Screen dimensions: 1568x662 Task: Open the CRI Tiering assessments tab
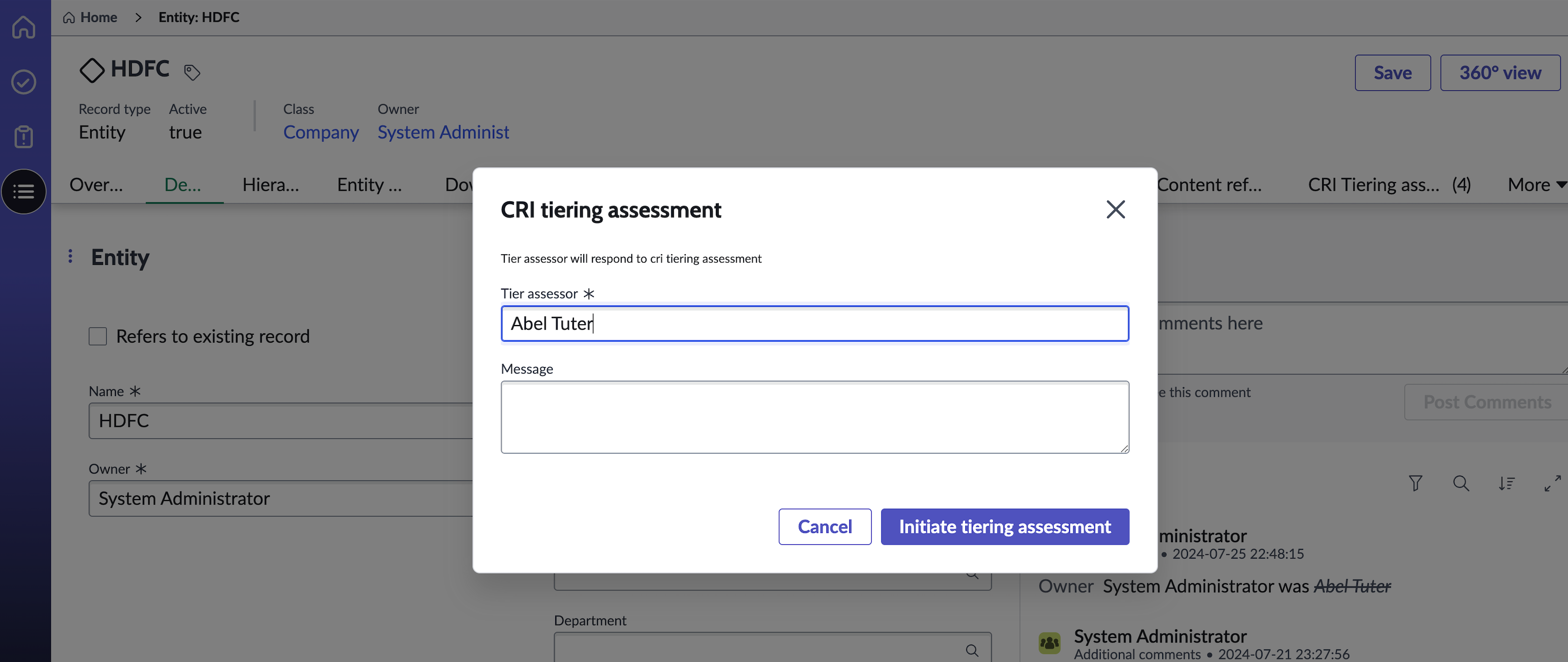(x=1389, y=184)
